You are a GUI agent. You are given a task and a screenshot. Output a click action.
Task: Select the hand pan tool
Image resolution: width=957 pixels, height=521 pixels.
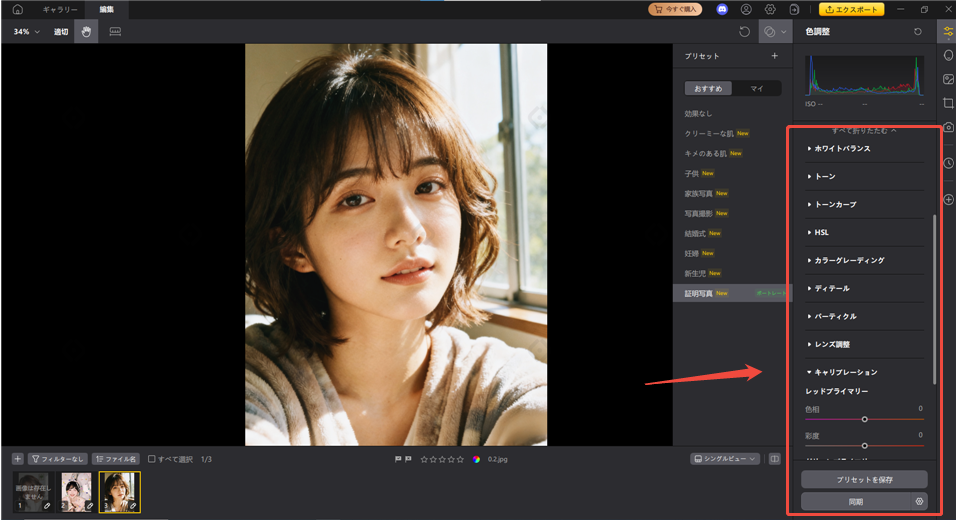86,32
